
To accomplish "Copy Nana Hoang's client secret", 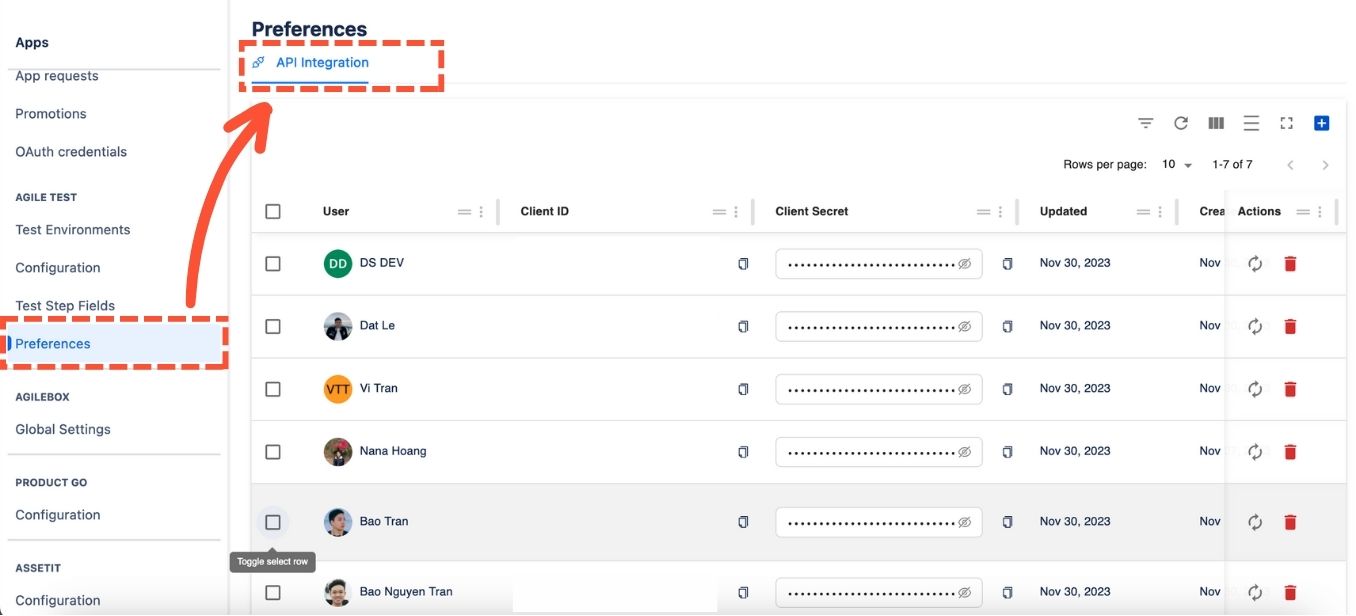I will coord(1007,452).
